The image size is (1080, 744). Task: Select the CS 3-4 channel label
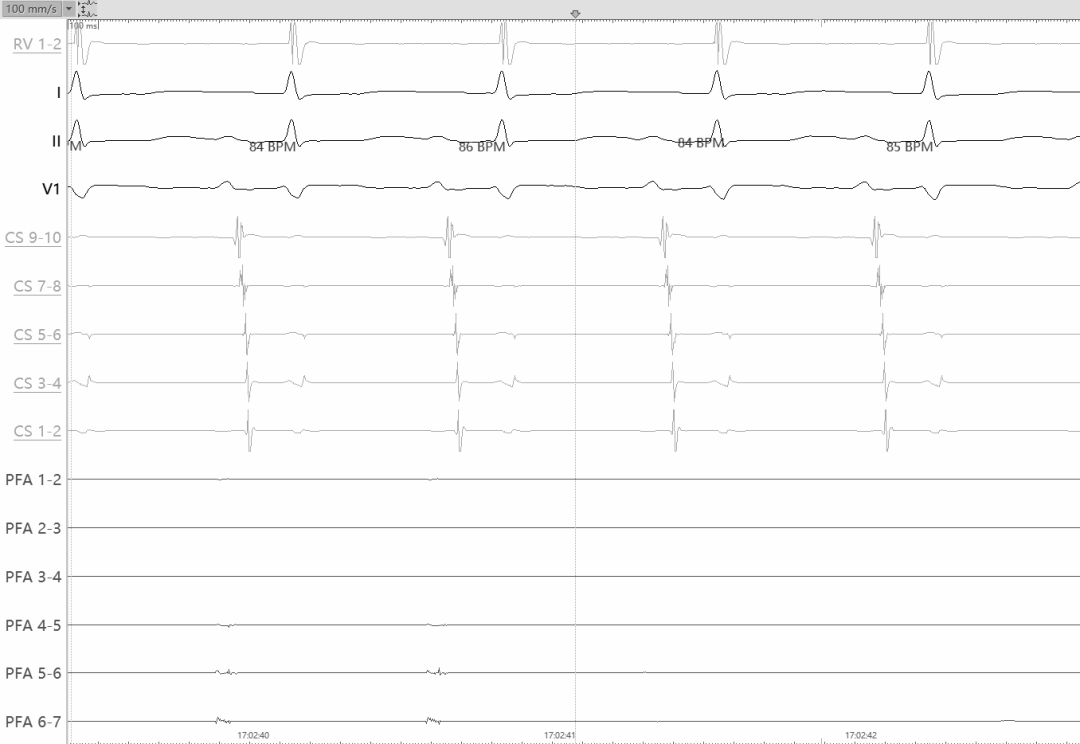click(x=38, y=383)
